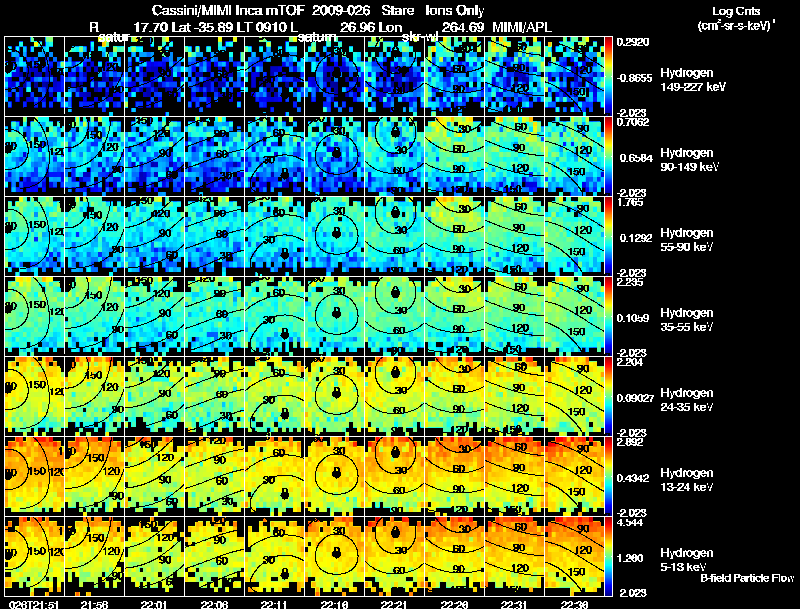This screenshot has width=800, height=609.
Task: Click the Hydrogen 24-35 keV row label
Action: (x=687, y=400)
